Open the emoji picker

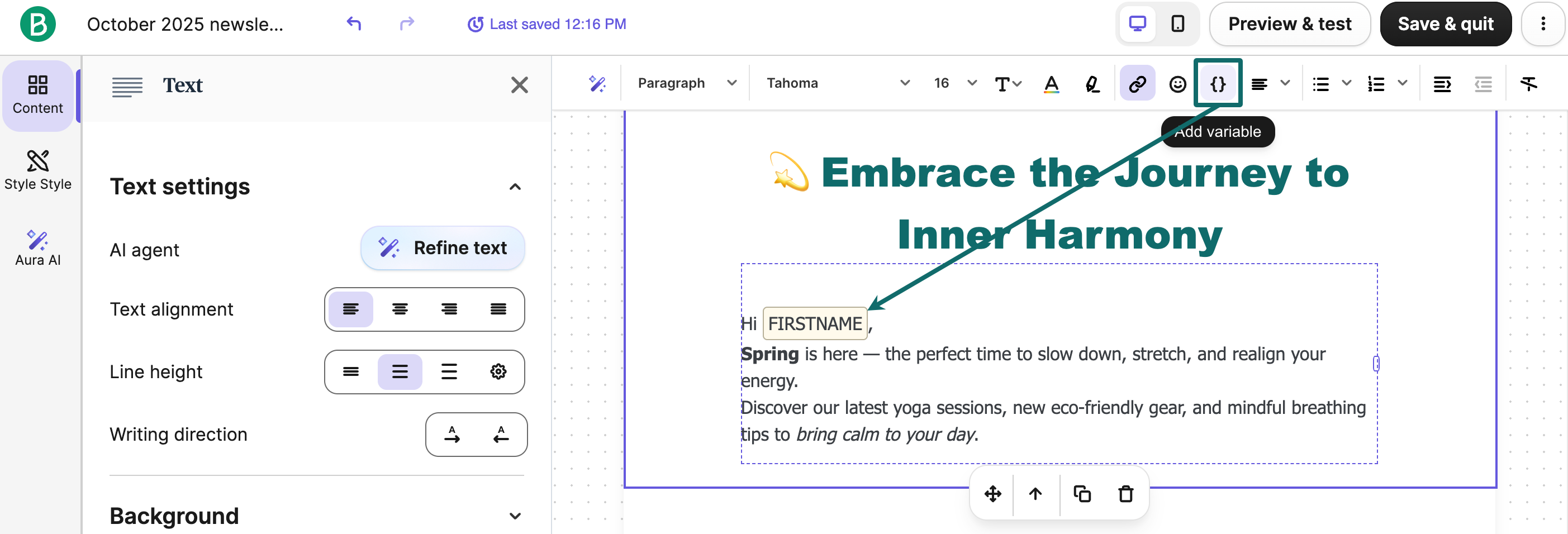1178,83
